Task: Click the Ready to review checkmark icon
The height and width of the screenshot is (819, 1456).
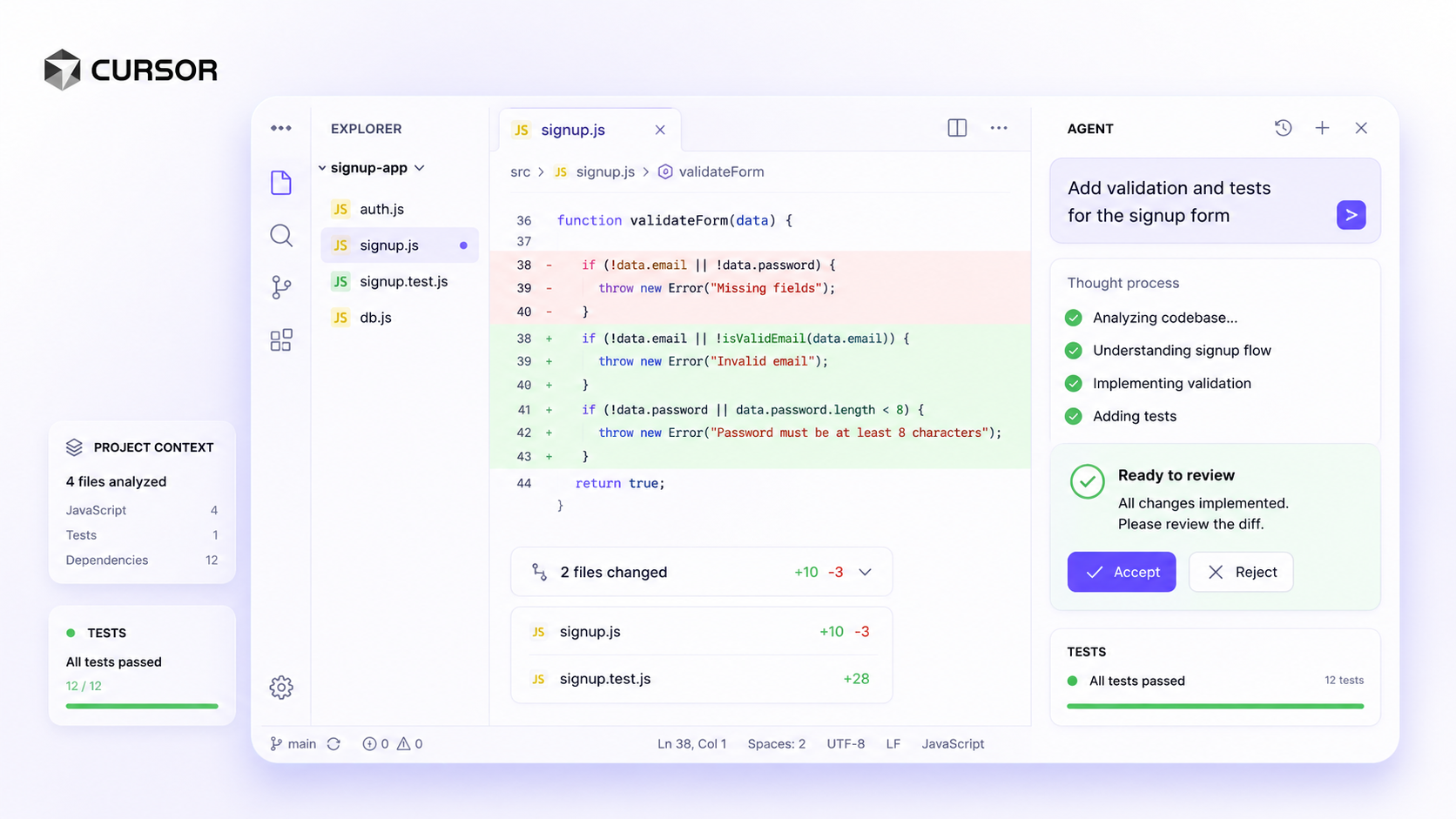Action: (x=1087, y=481)
